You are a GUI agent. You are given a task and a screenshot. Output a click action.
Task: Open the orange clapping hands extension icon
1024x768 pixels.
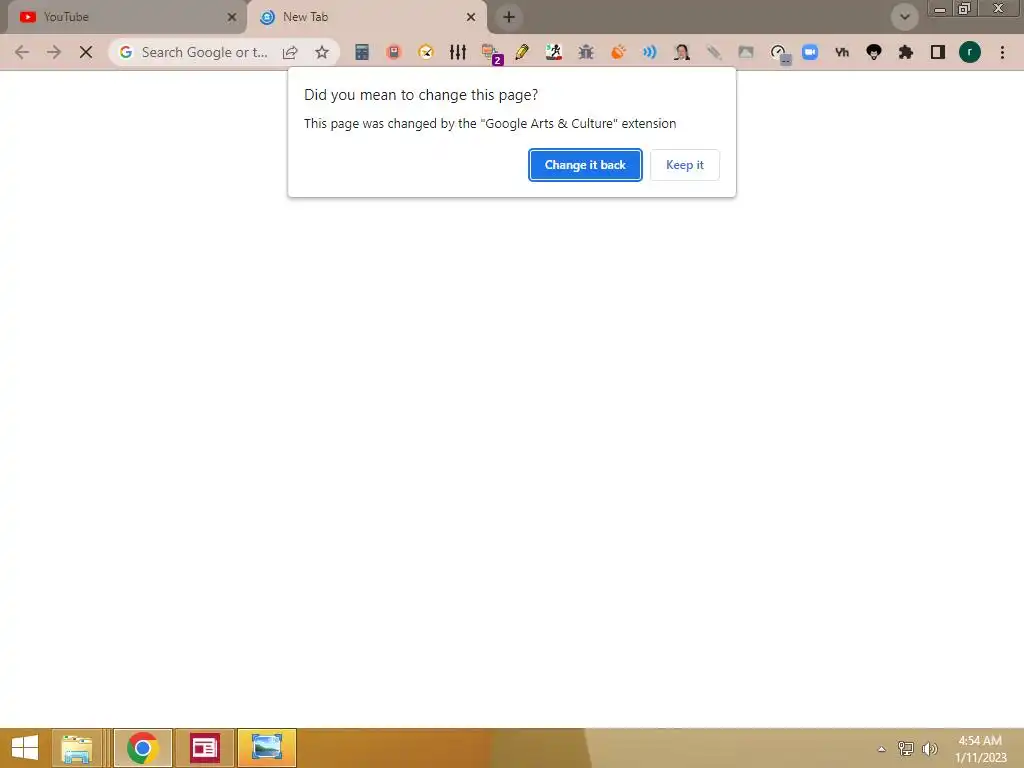(x=618, y=52)
